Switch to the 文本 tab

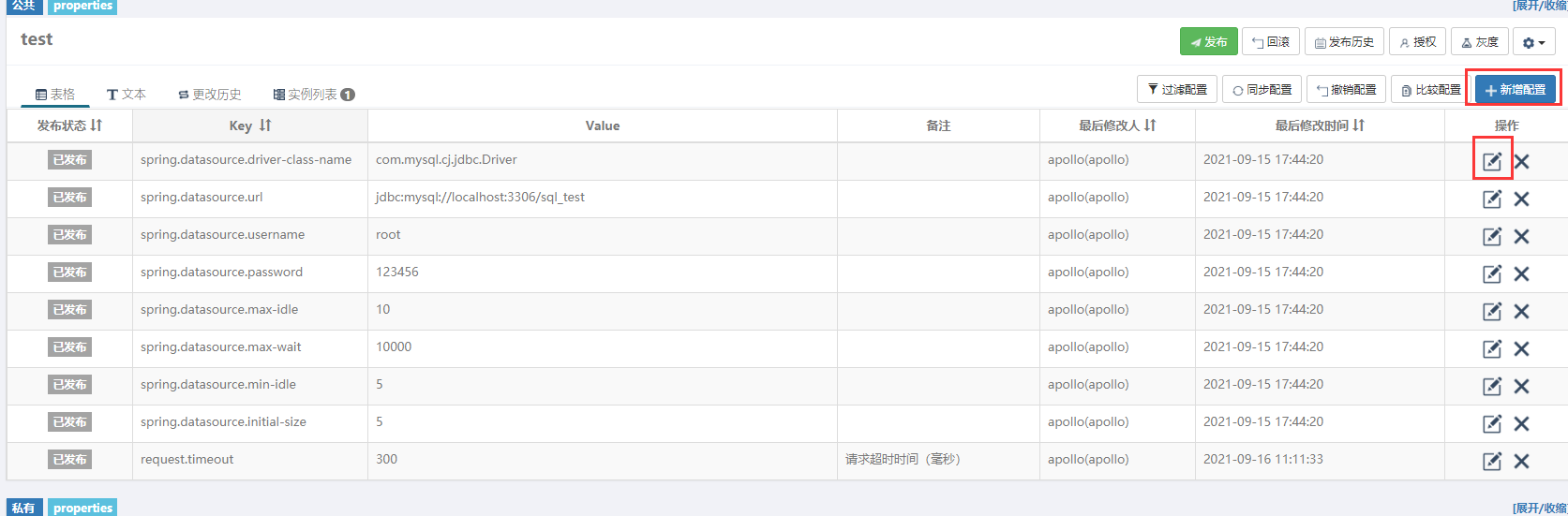(127, 95)
